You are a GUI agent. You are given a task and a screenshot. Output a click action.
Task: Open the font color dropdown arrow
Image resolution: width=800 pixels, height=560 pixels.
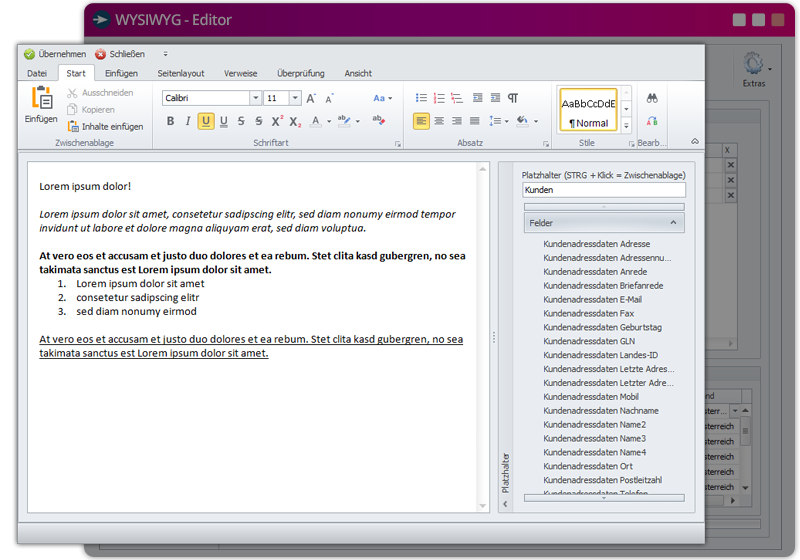pos(329,121)
